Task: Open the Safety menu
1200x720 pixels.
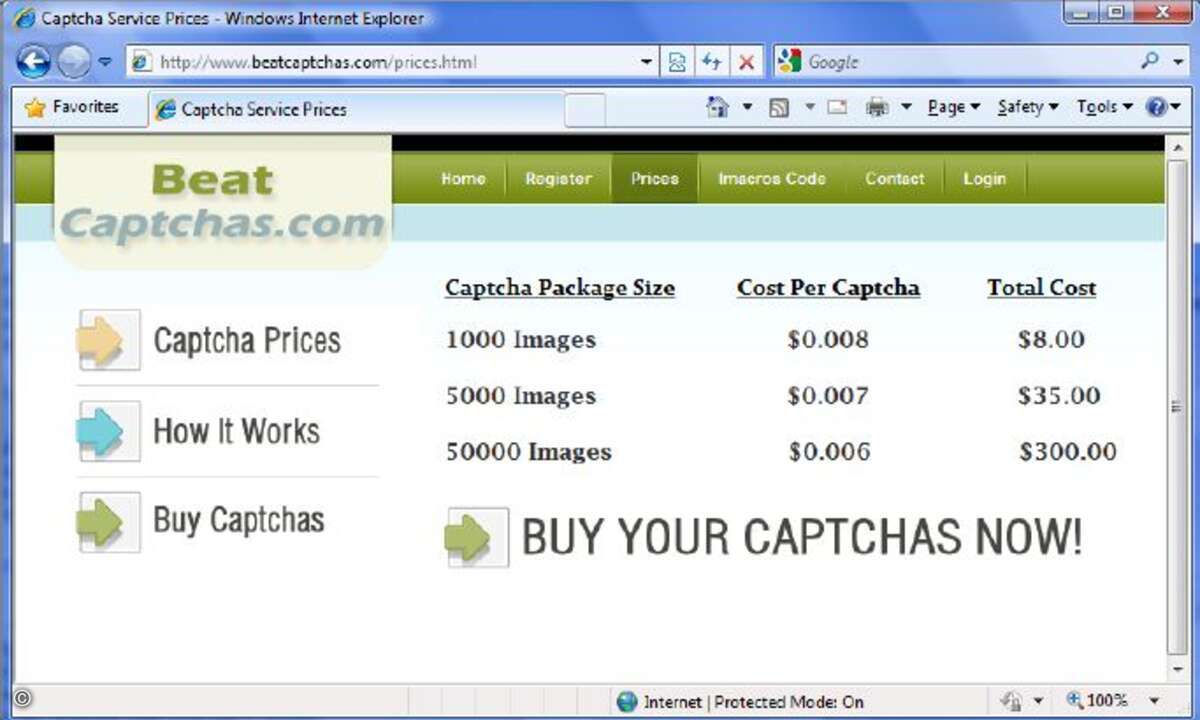Action: pos(1027,107)
